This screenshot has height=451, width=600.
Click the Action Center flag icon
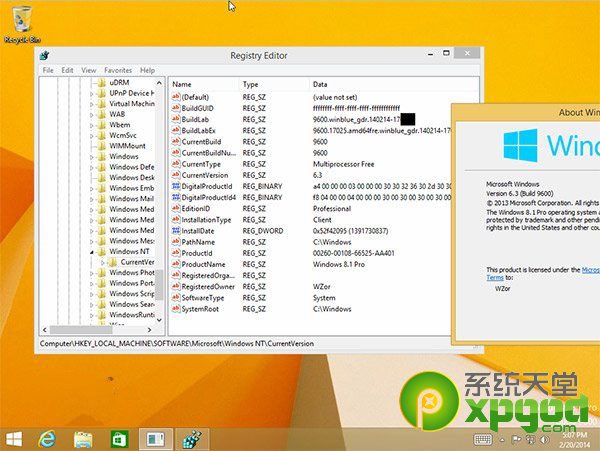[x=516, y=440]
